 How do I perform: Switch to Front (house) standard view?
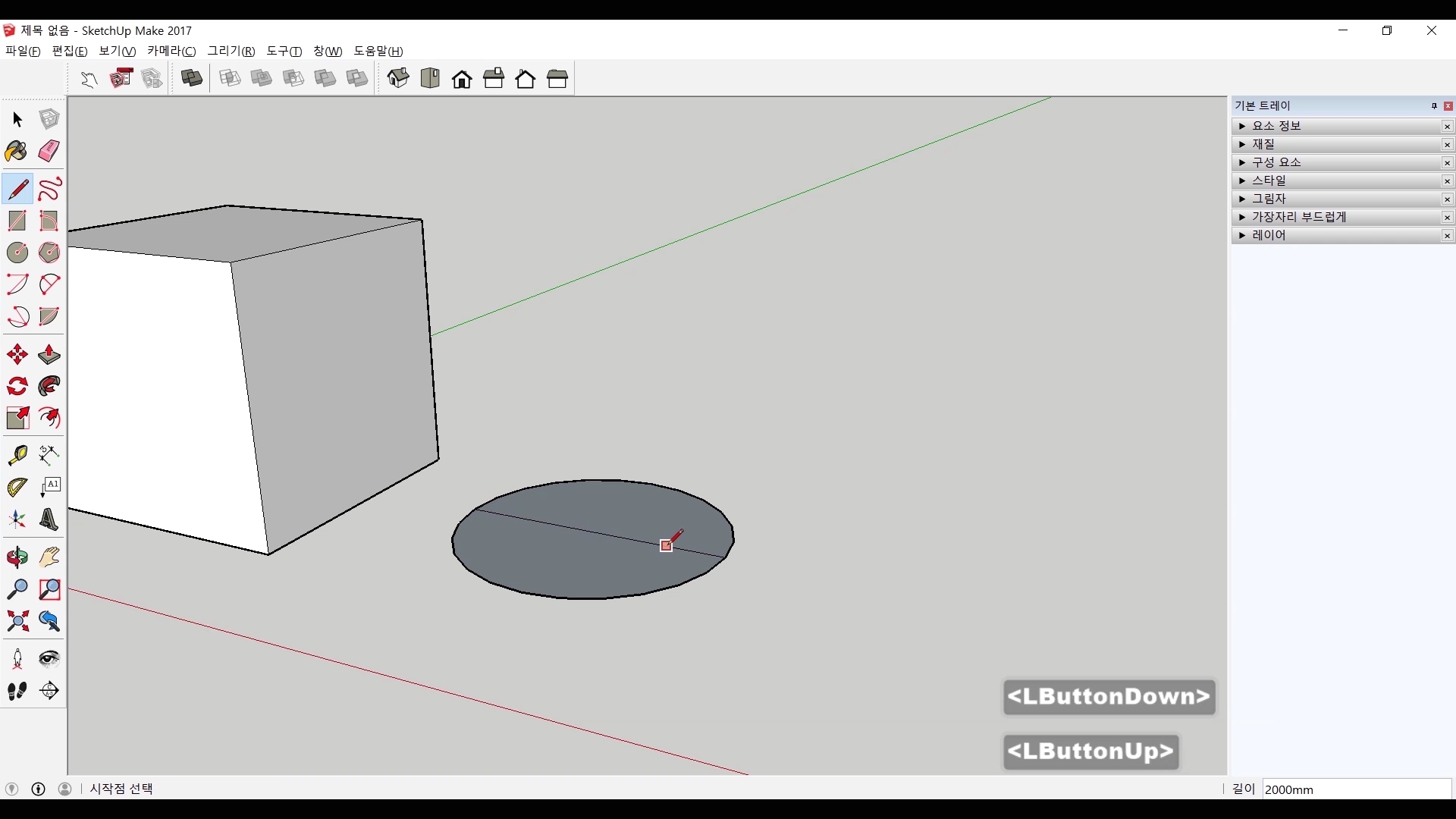click(462, 79)
